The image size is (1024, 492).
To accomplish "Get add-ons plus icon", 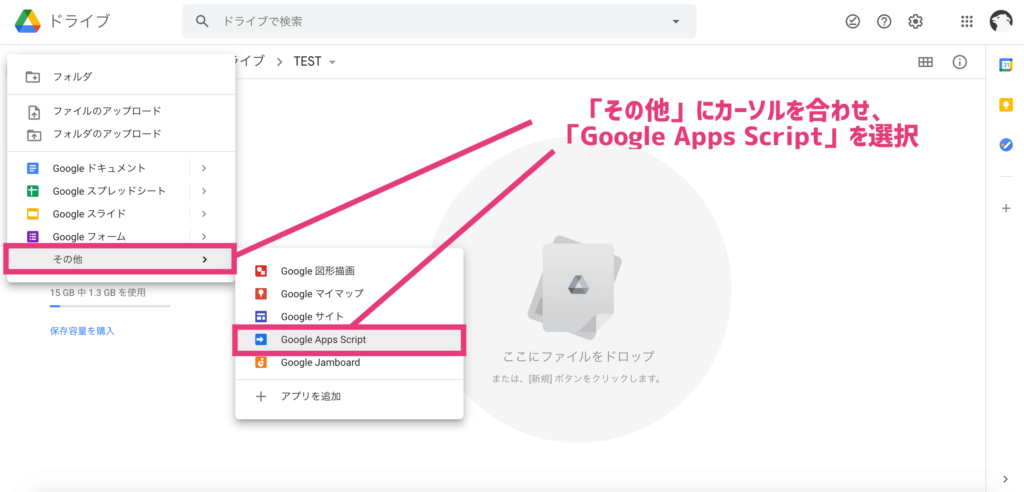I will click(x=1006, y=208).
